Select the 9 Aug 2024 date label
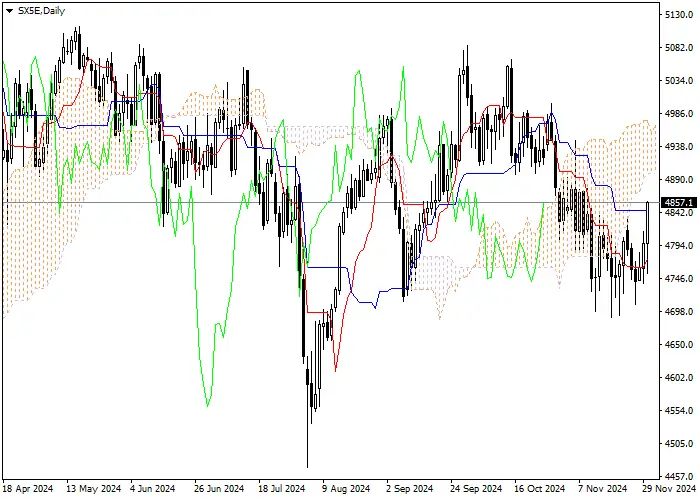The height and width of the screenshot is (500, 700). pyautogui.click(x=346, y=489)
